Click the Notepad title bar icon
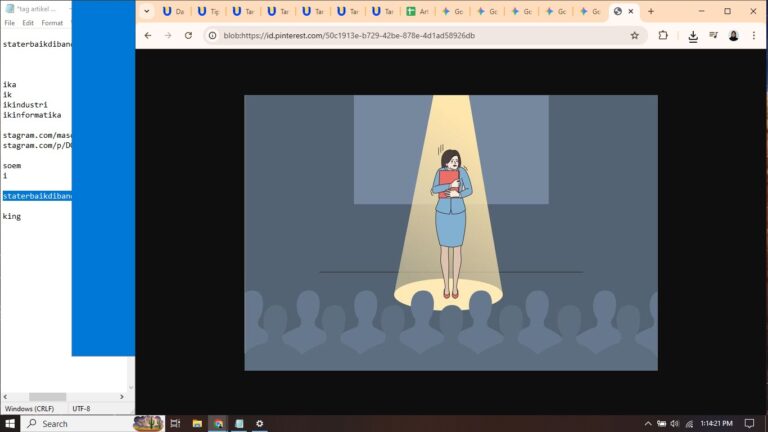The image size is (768, 432). click(x=9, y=9)
